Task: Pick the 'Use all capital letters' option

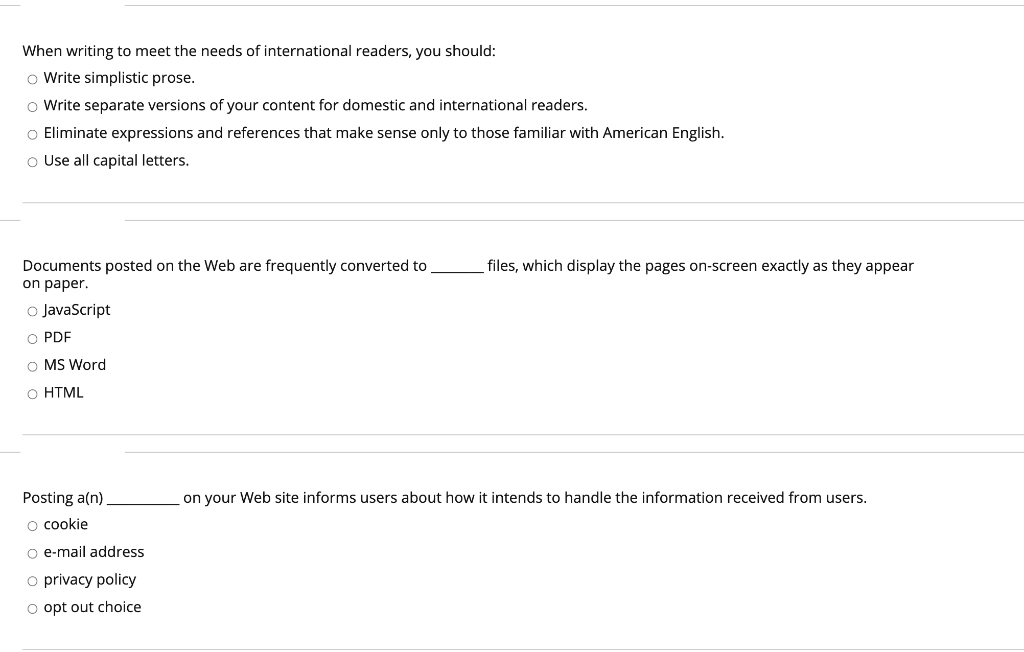Action: click(x=32, y=160)
